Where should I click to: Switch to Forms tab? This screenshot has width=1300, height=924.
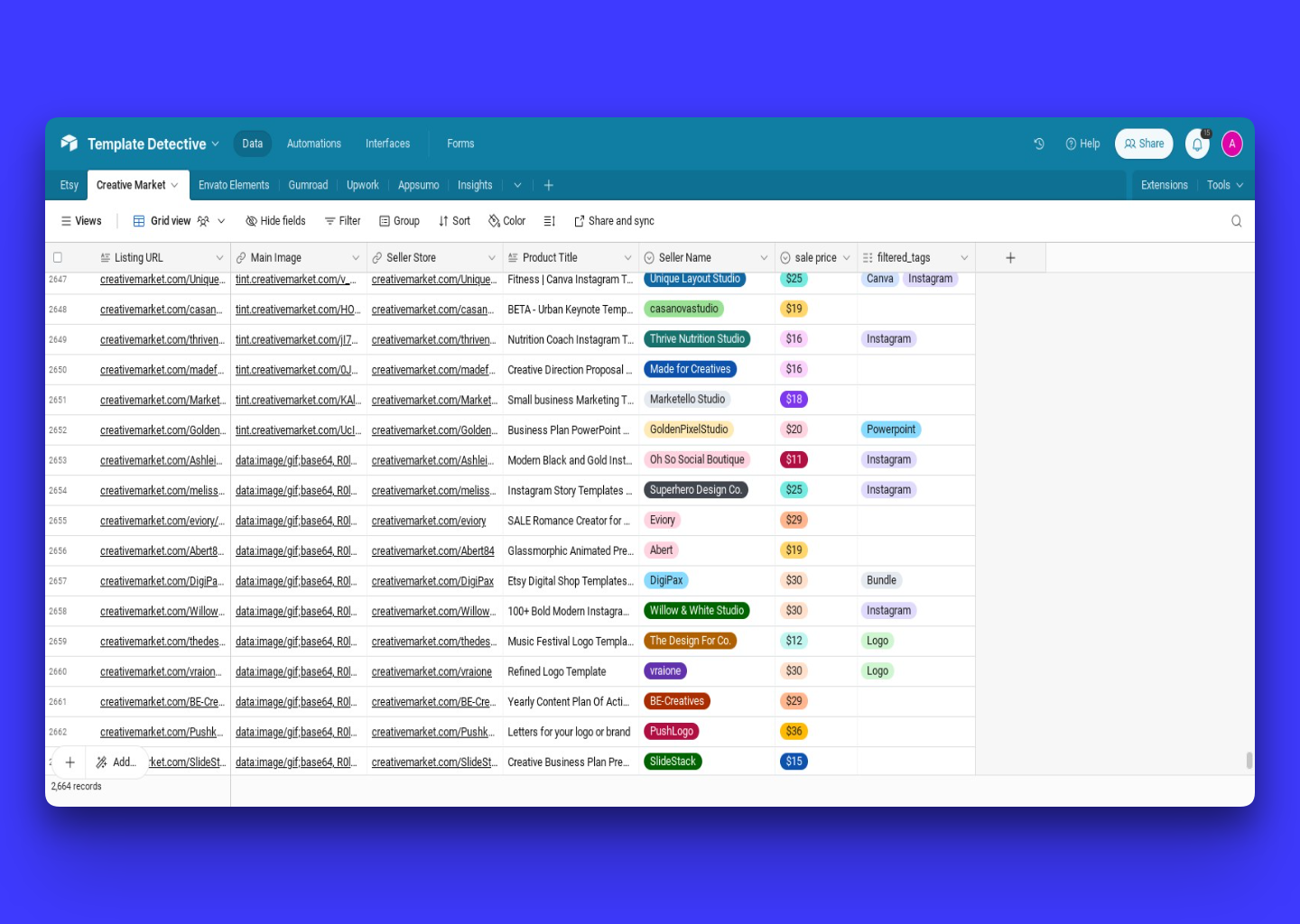(460, 143)
